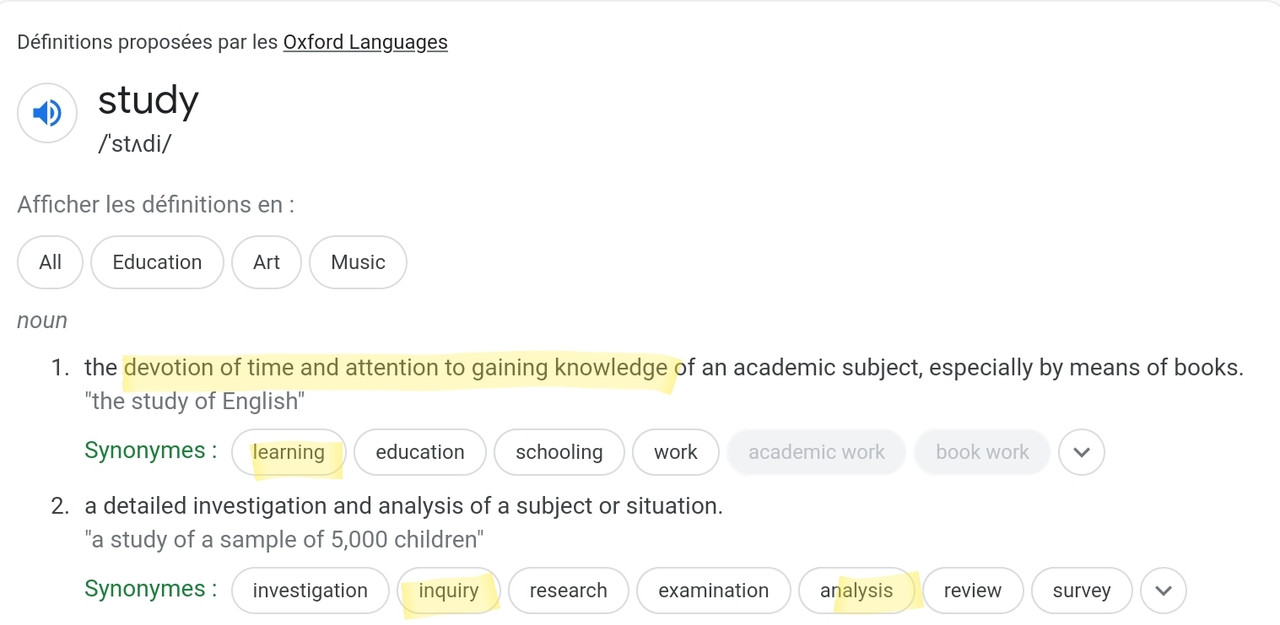The width and height of the screenshot is (1280, 625).
Task: Click the work synonym chip
Action: click(676, 452)
